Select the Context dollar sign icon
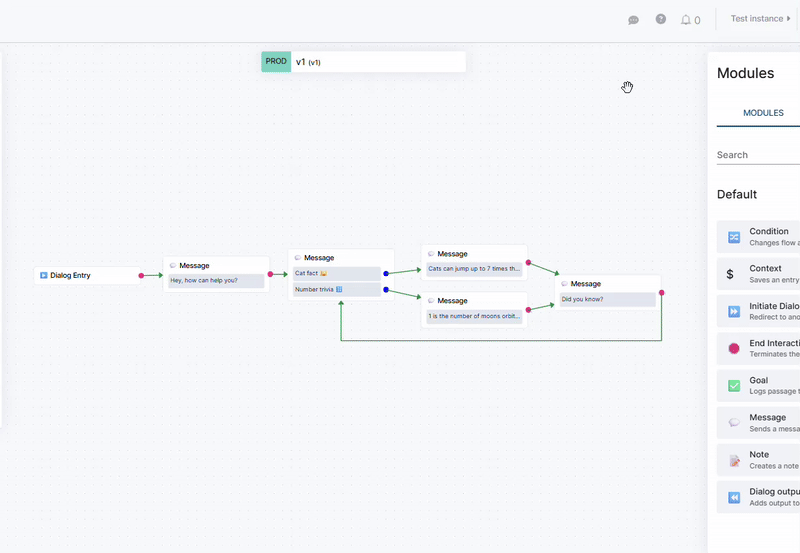 pos(730,273)
